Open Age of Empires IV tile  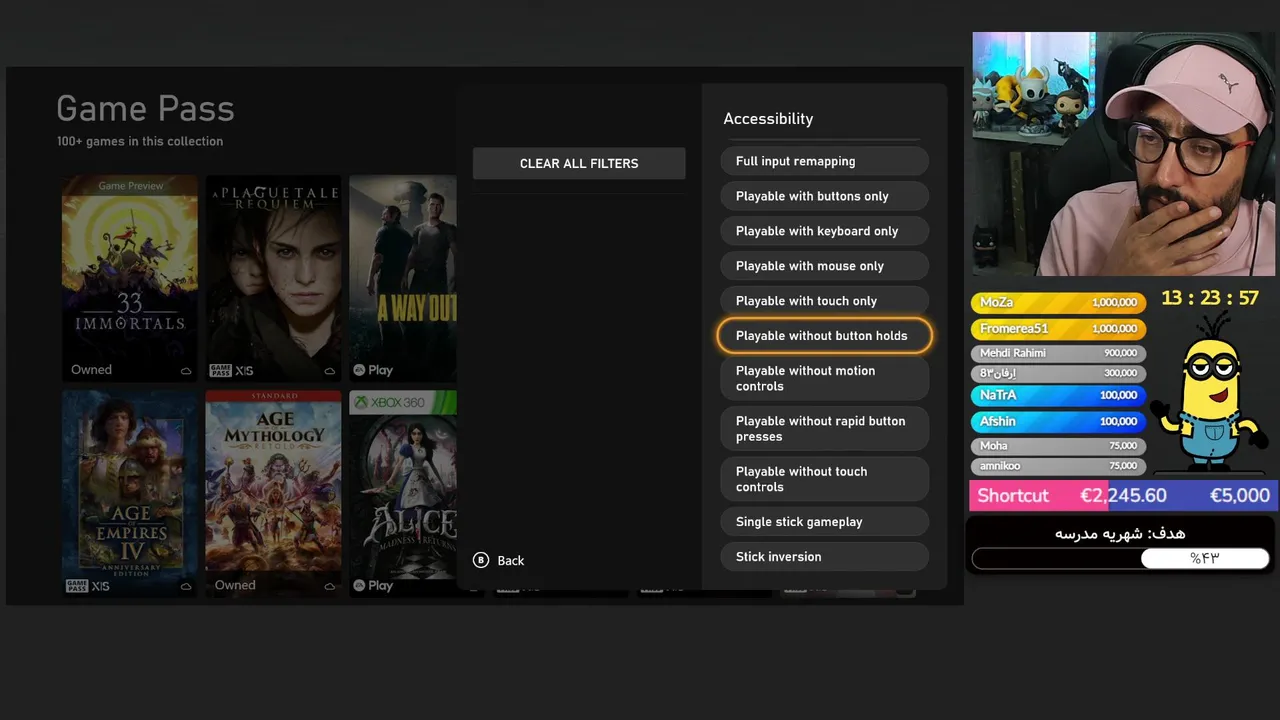point(130,494)
